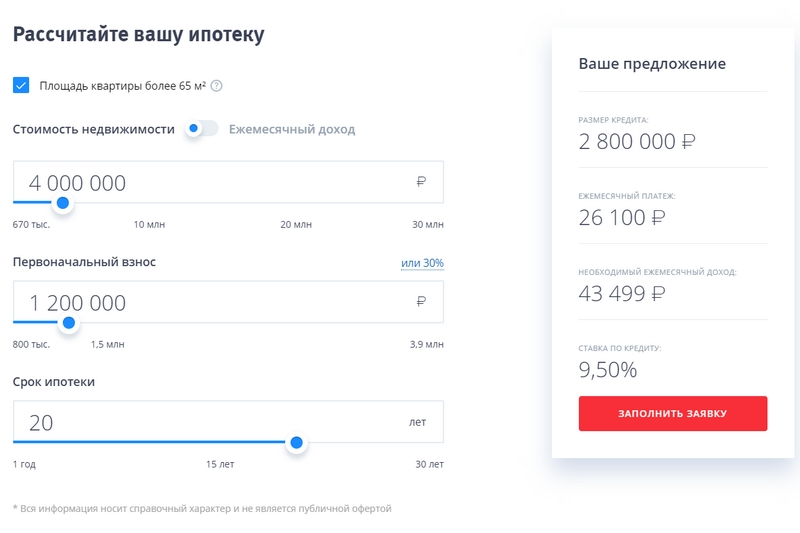The image size is (800, 533).
Task: Click the 1,5 млн mark under down payment
Action: (x=108, y=345)
